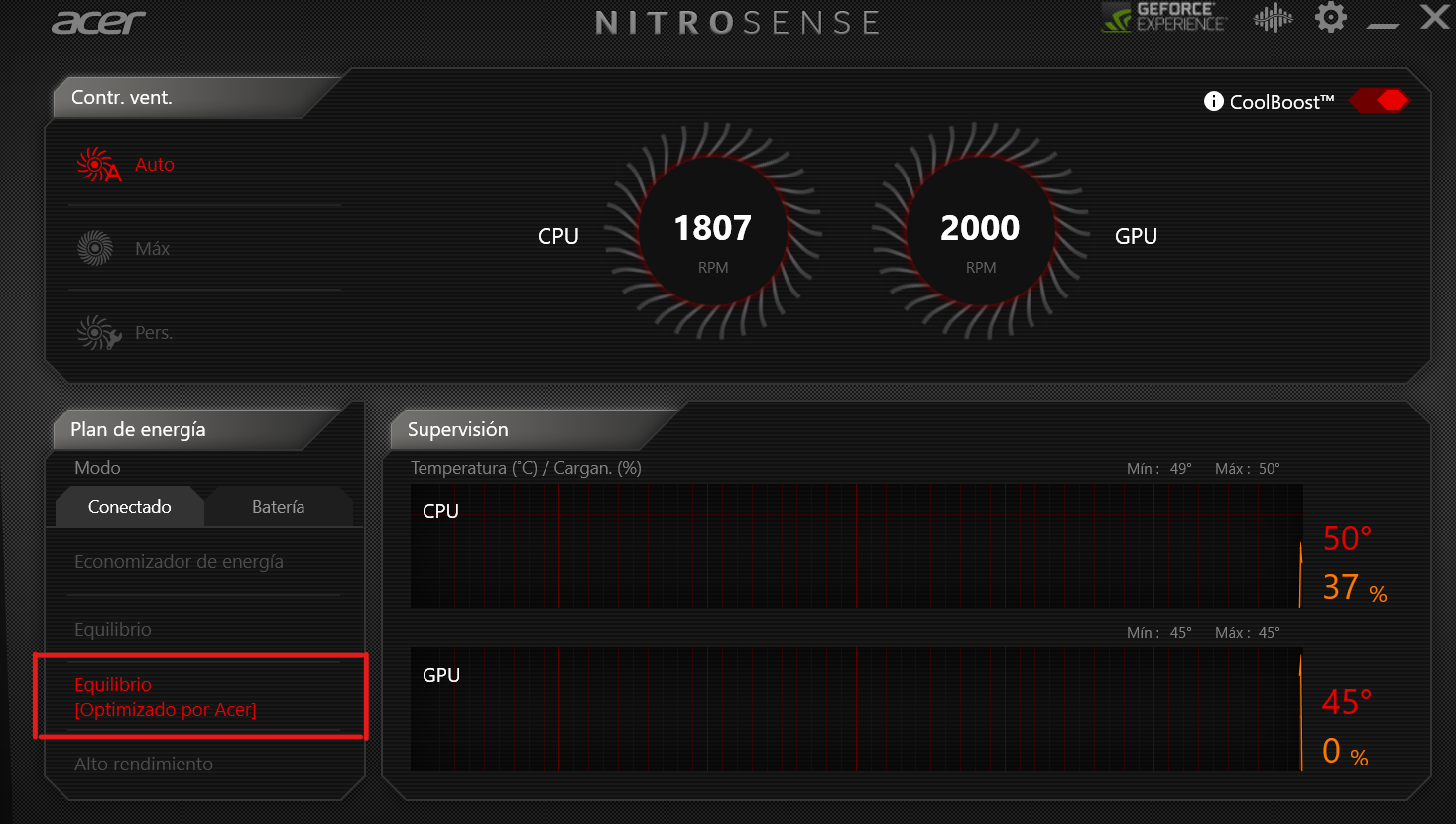Click the Temperatura (°C) / Cargan. (%) label
This screenshot has width=1456, height=824.
coord(526,468)
